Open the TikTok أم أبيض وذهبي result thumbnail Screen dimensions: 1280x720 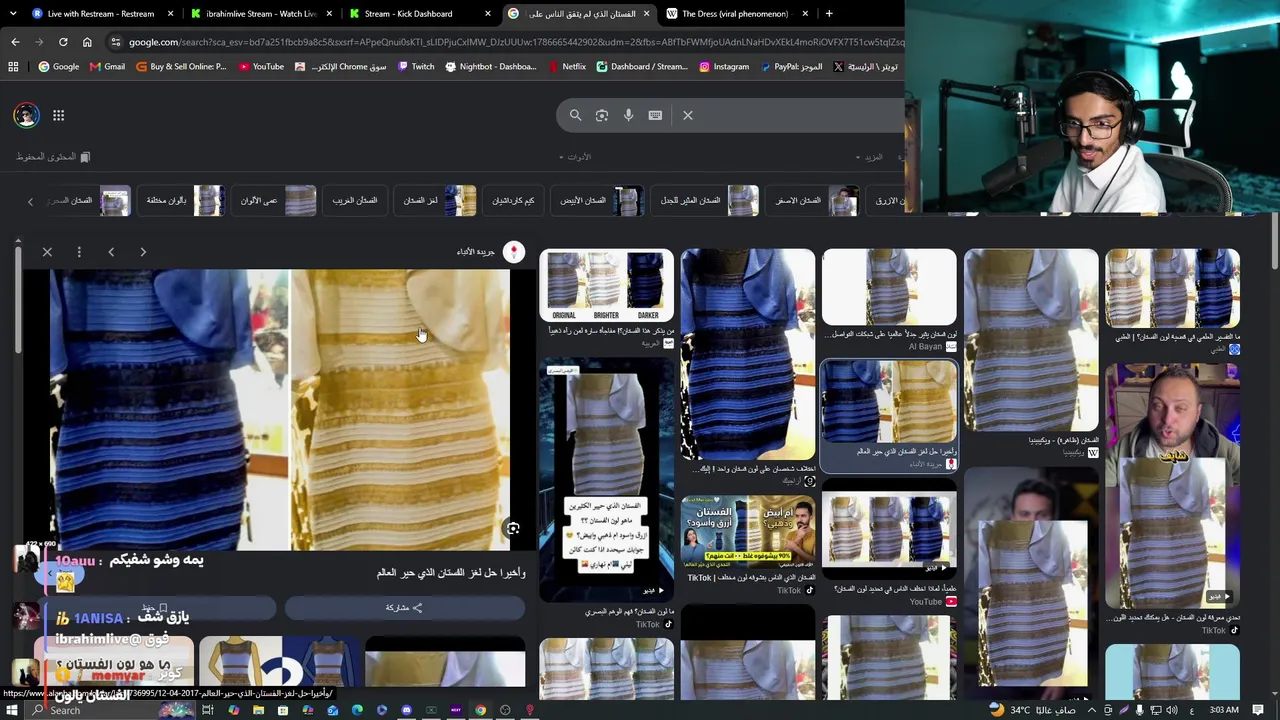coord(747,532)
